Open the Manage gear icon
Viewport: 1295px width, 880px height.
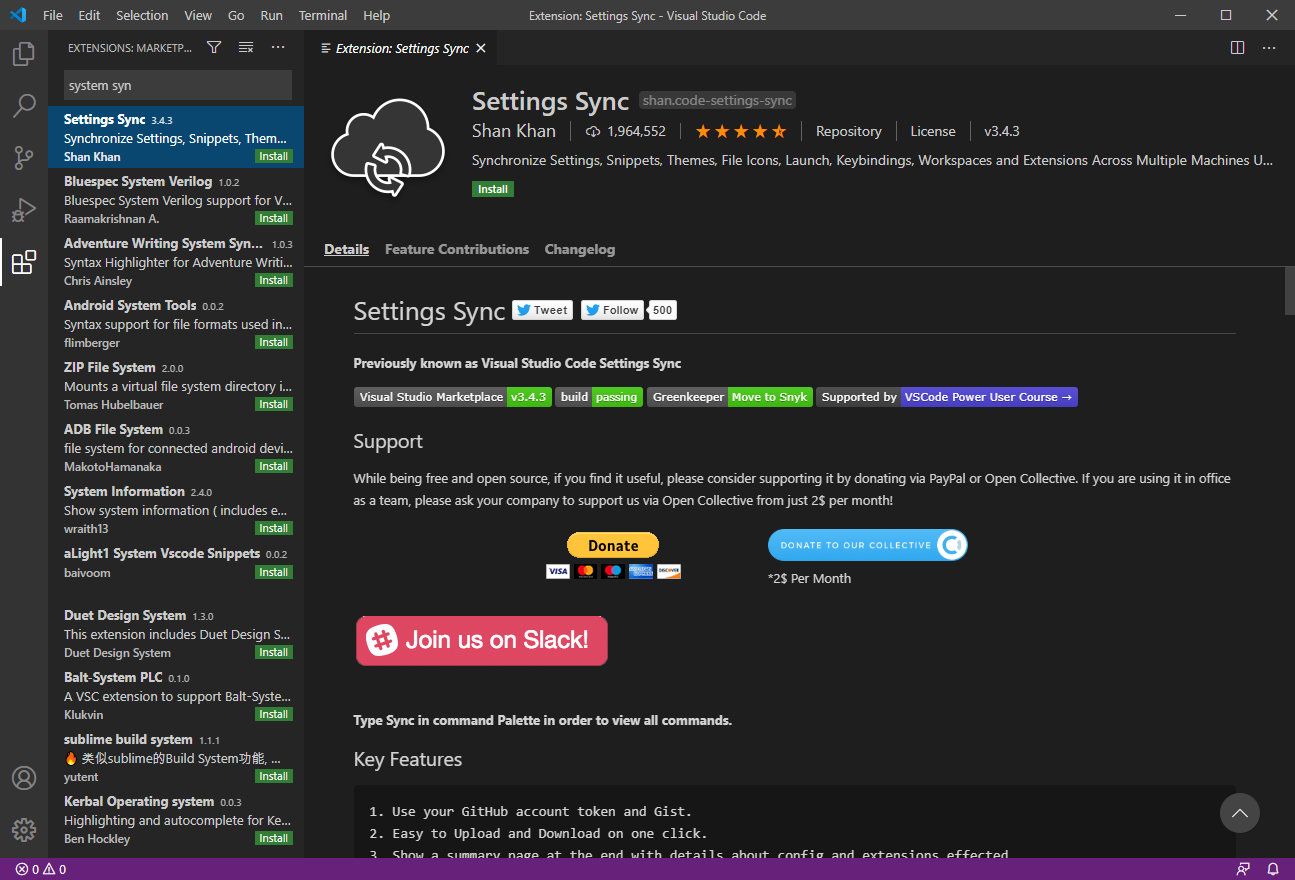(x=24, y=830)
